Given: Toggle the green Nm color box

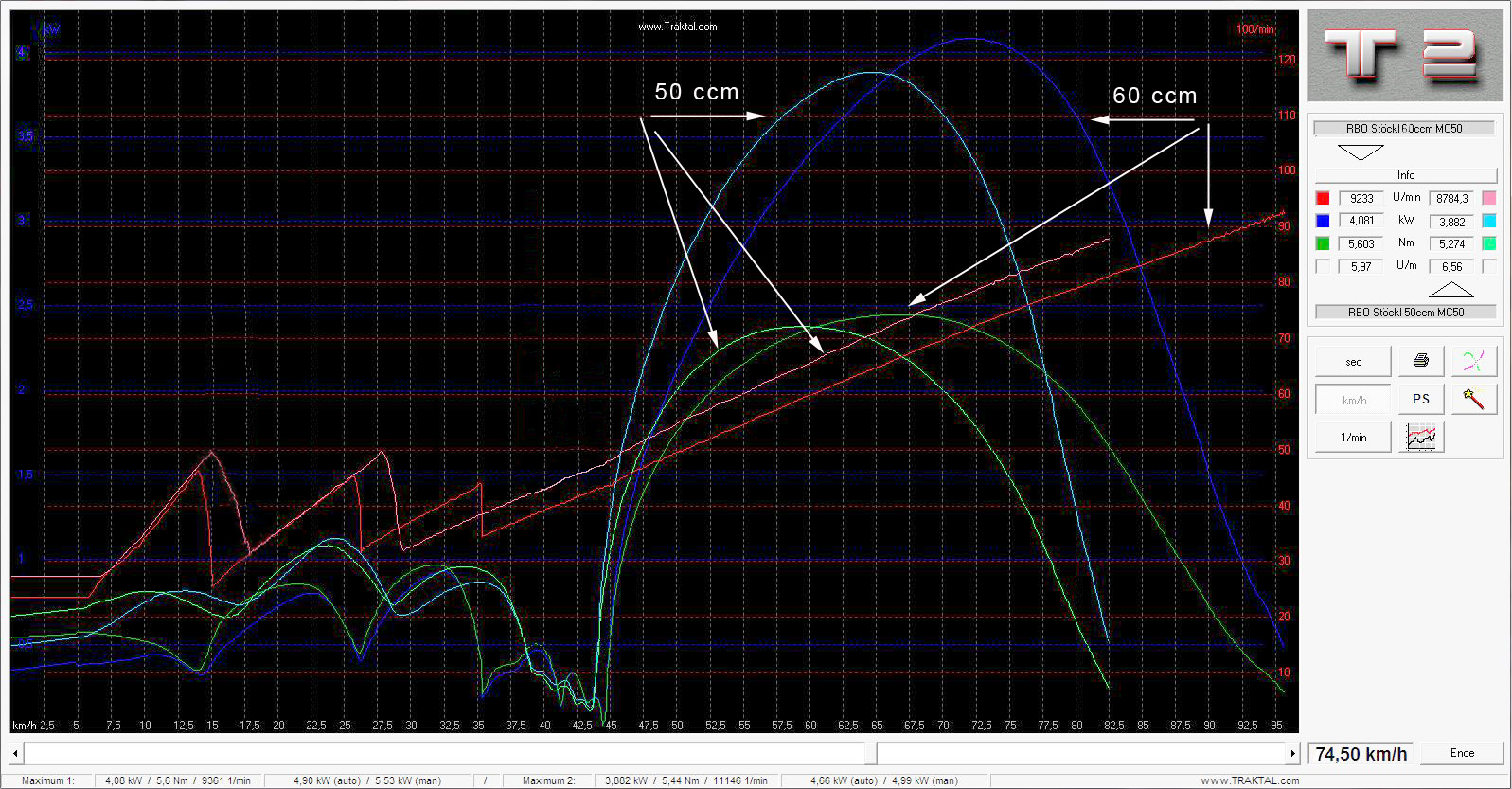Looking at the screenshot, I should click(1323, 243).
